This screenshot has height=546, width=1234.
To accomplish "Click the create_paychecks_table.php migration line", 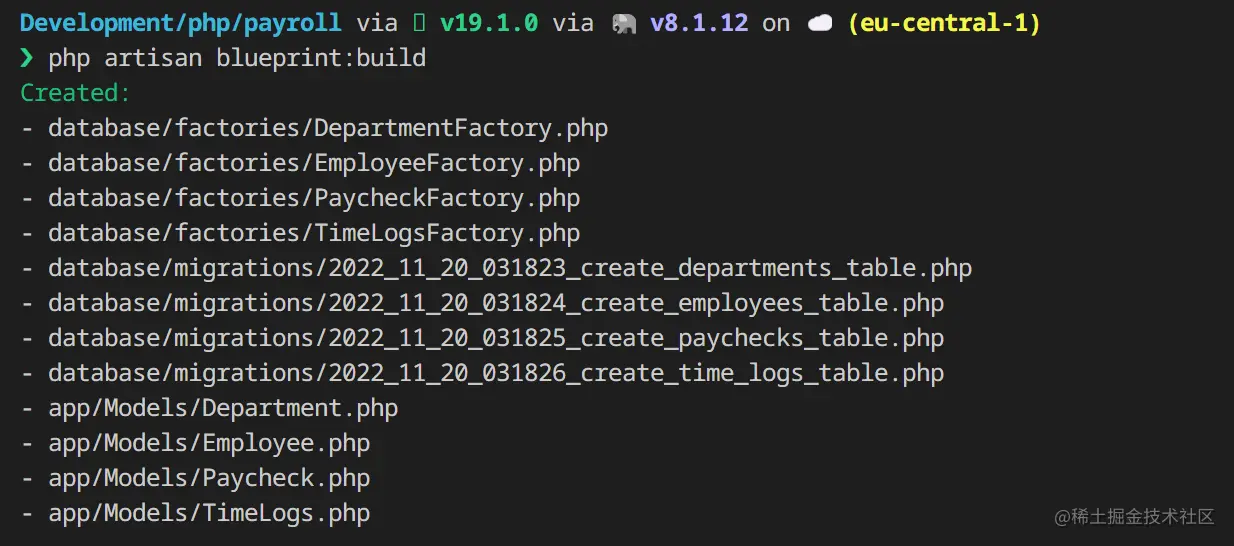I will (x=482, y=338).
